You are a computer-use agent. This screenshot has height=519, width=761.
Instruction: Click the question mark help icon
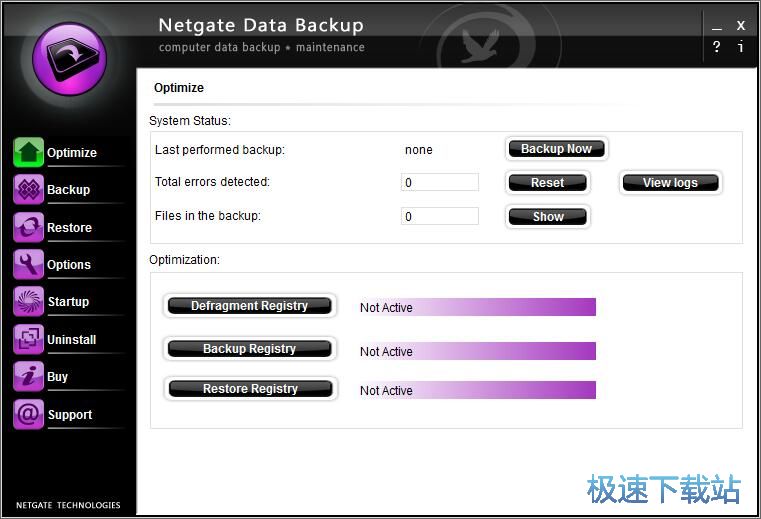717,47
